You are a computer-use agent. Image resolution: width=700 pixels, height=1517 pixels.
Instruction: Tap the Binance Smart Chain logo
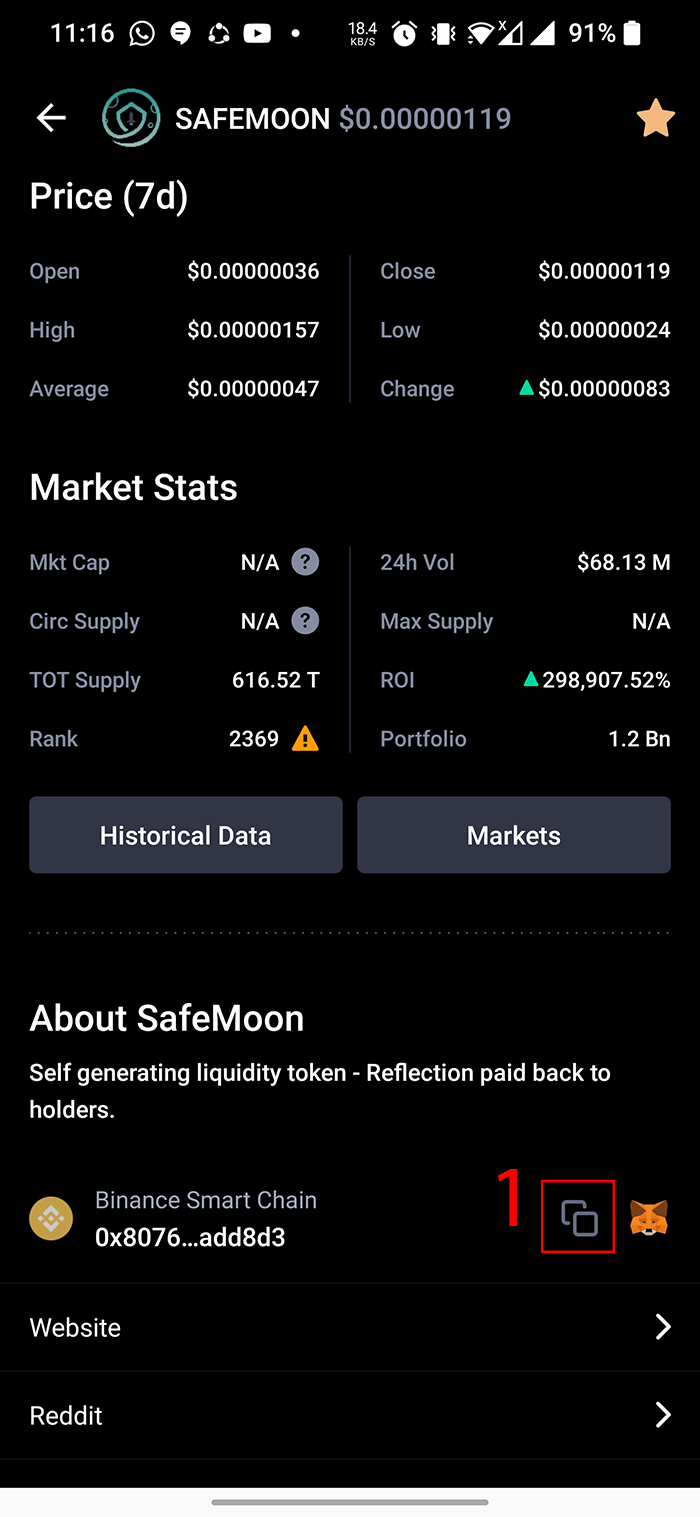[x=51, y=1218]
